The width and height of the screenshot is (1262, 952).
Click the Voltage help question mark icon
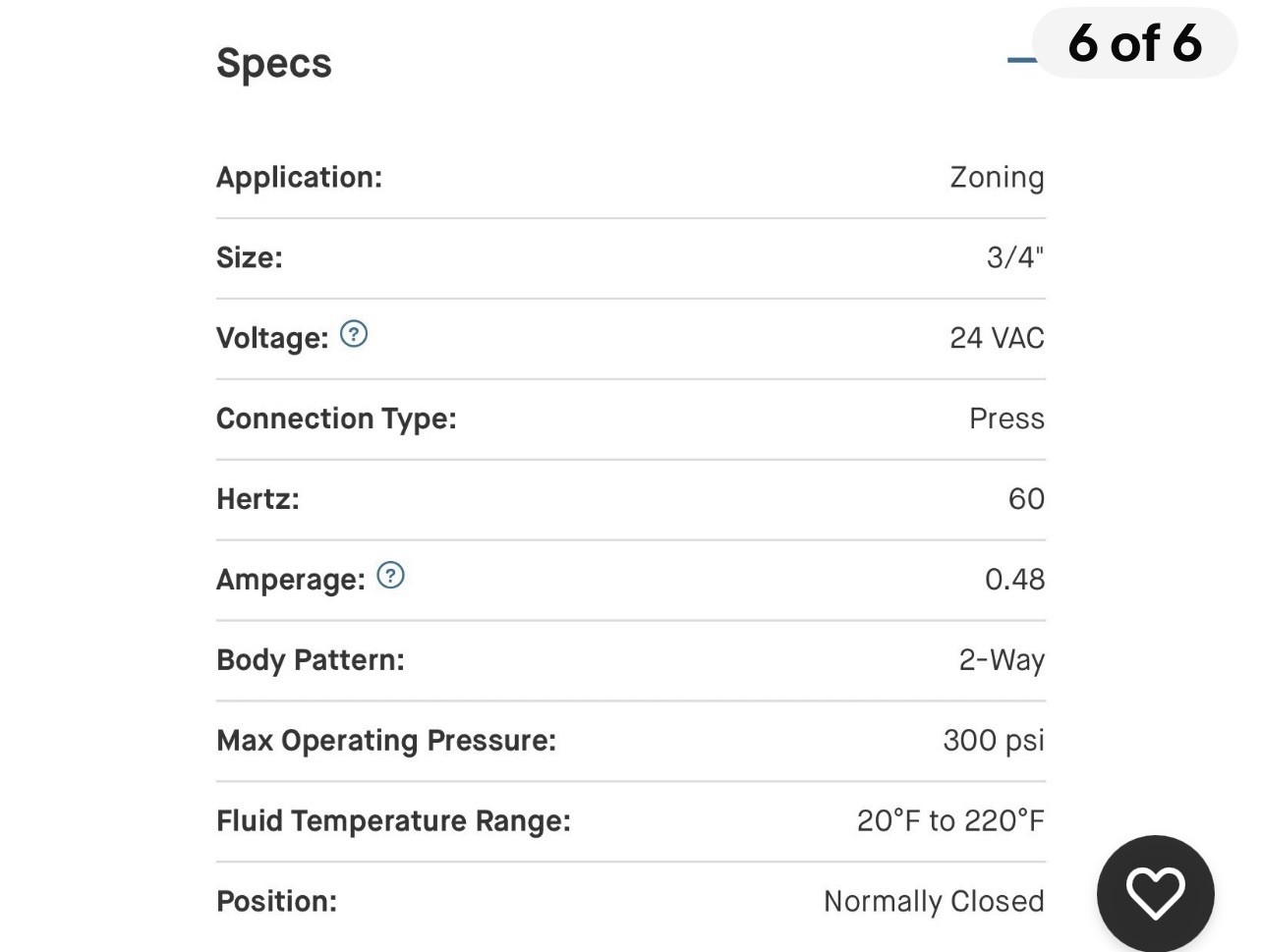click(354, 334)
